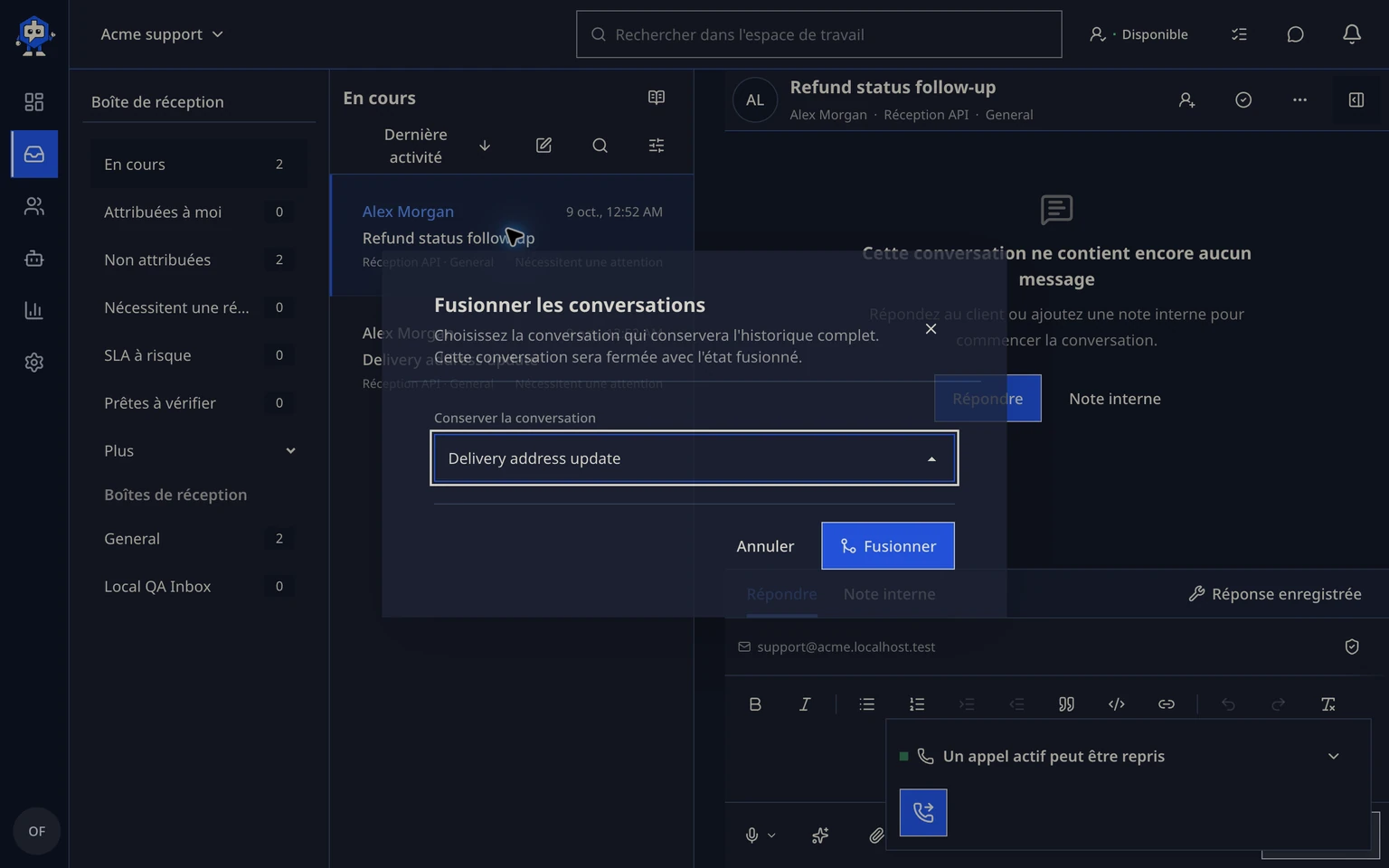Open the more options ellipsis icon

coord(1299,100)
